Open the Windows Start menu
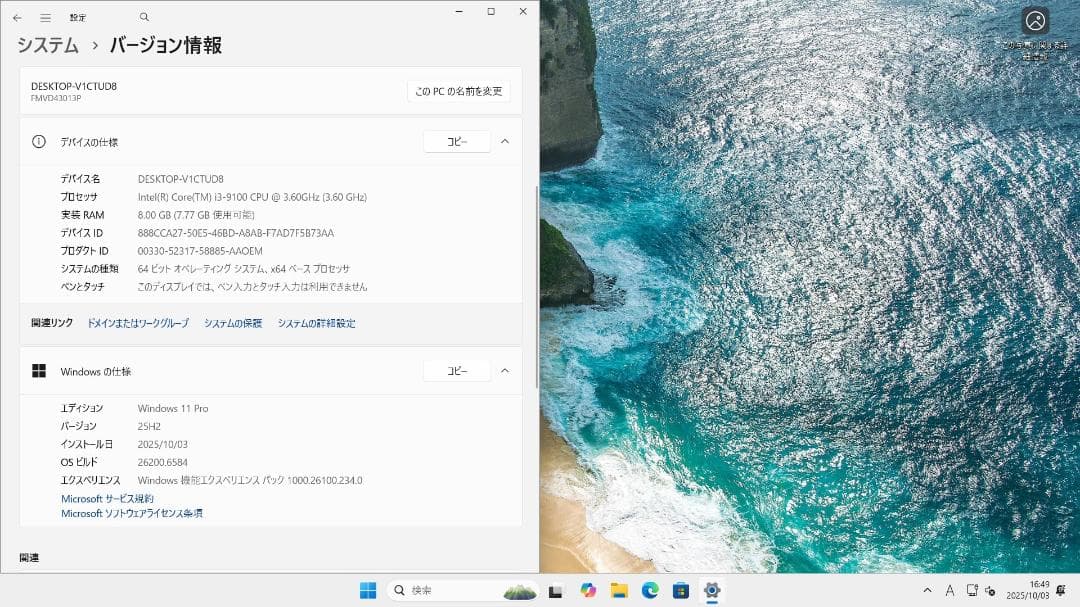This screenshot has width=1080, height=607. 370,590
